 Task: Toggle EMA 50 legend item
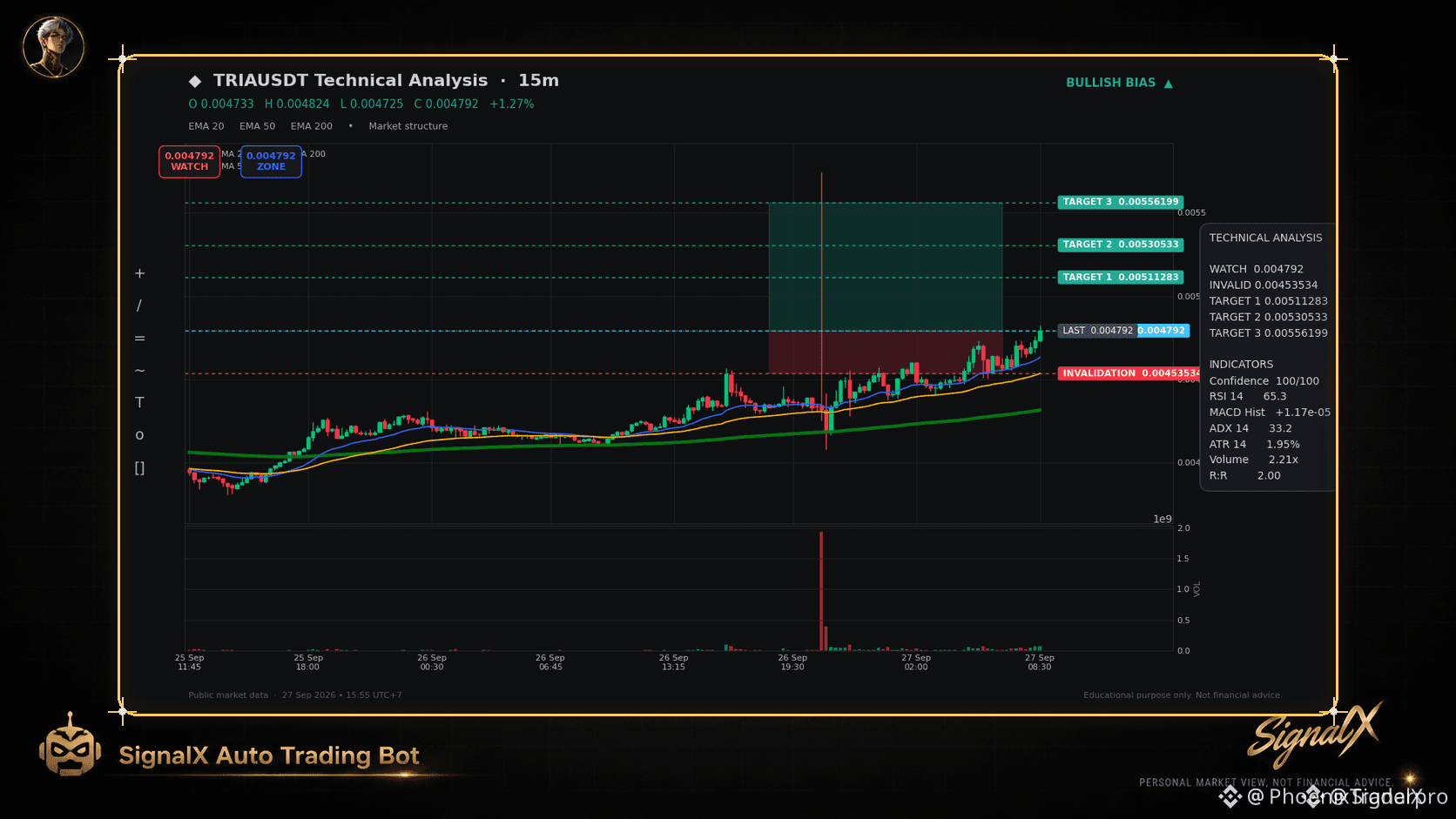(257, 126)
